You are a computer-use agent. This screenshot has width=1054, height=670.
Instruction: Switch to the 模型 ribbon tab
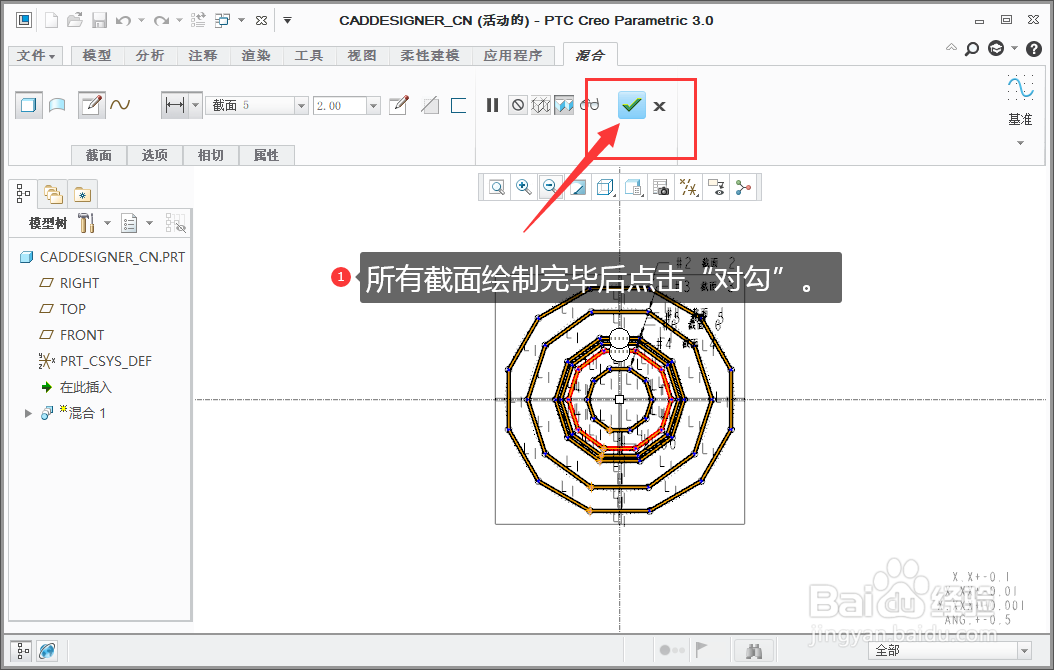(x=97, y=56)
